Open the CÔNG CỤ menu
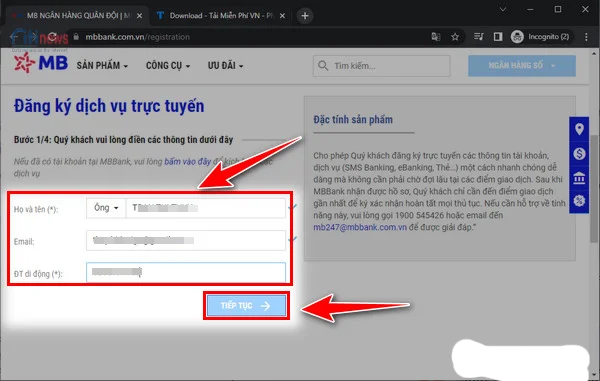Screen dimensions: 600x381 168,65
